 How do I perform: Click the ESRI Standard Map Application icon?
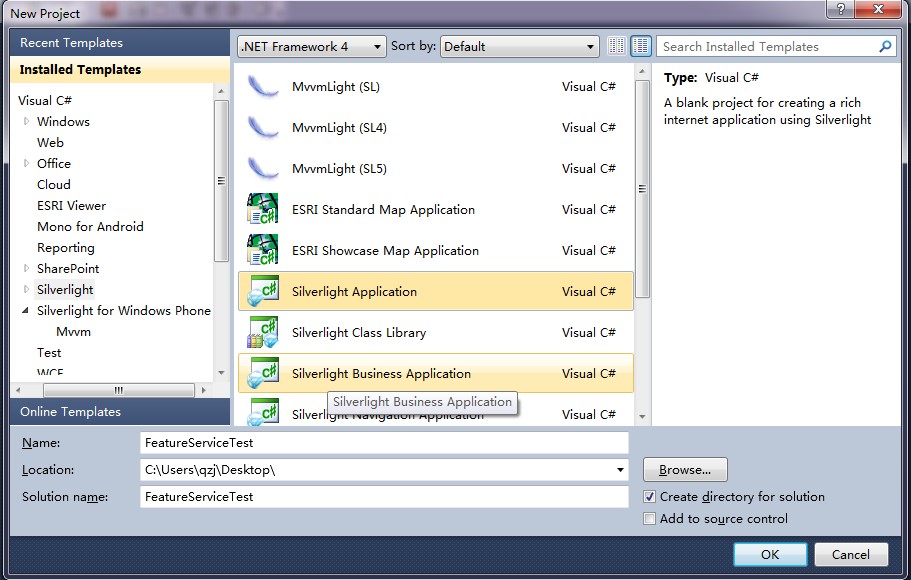(x=263, y=209)
